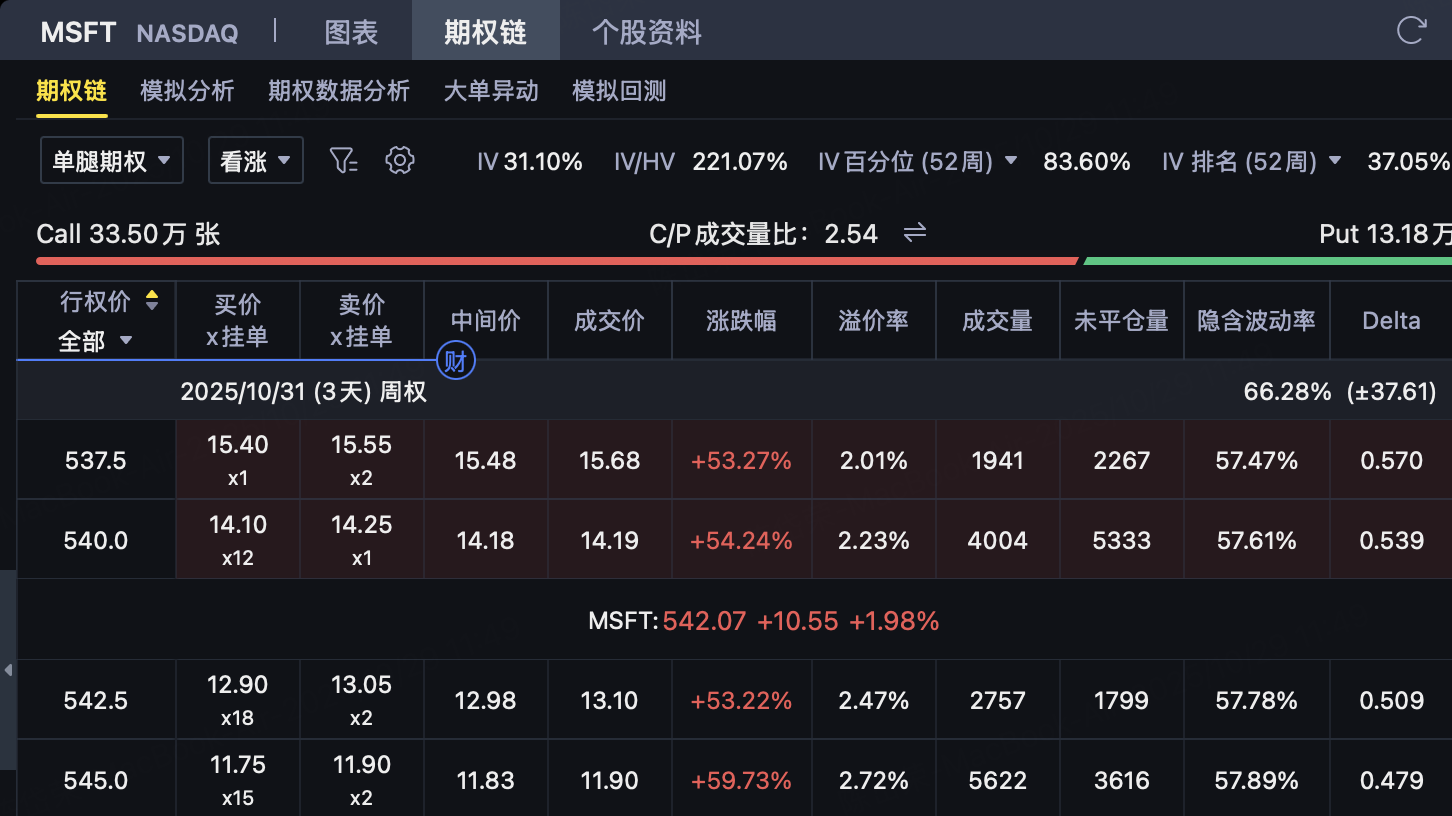The height and width of the screenshot is (816, 1452).
Task: Click the 买价 x挂单 column header
Action: 238,320
